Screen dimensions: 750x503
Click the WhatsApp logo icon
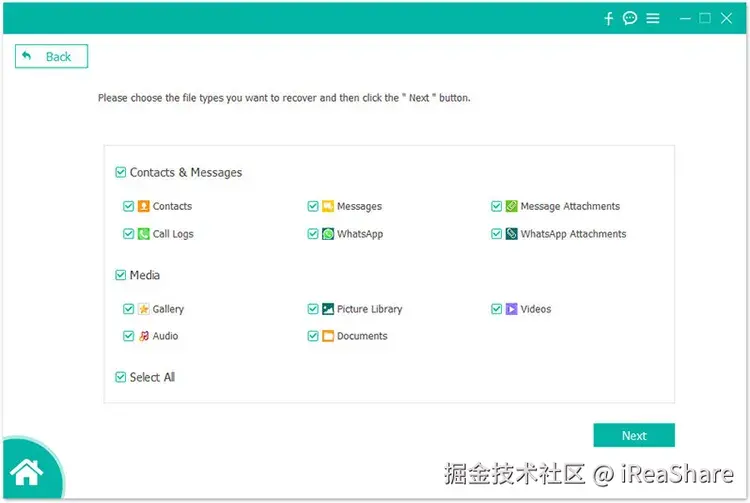pyautogui.click(x=328, y=234)
